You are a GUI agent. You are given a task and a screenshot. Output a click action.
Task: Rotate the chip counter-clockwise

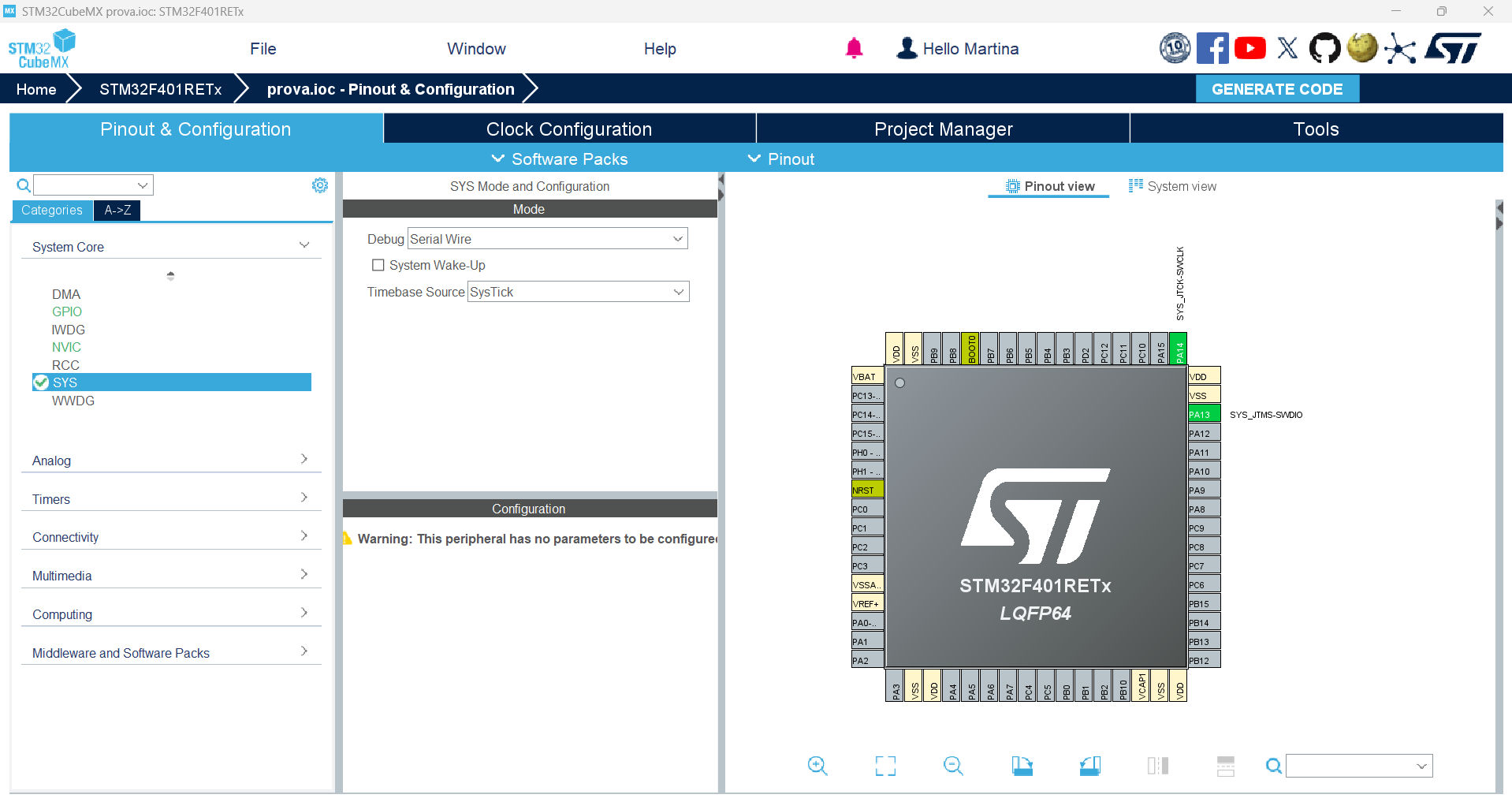1089,766
